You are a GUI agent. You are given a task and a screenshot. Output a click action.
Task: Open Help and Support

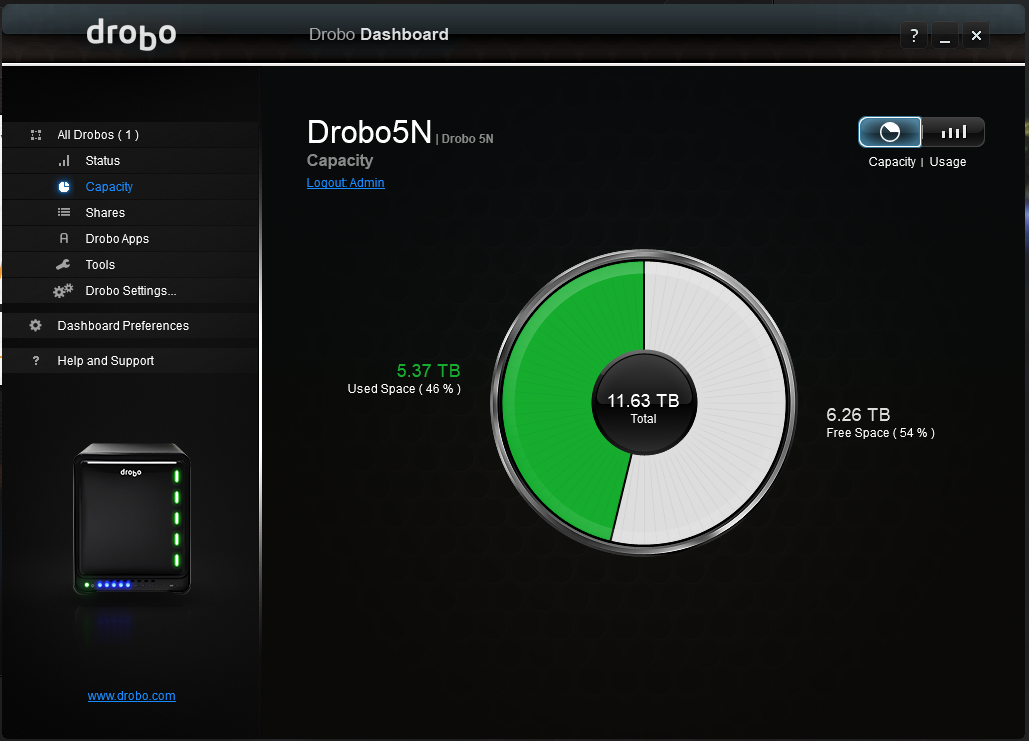[x=131, y=360]
